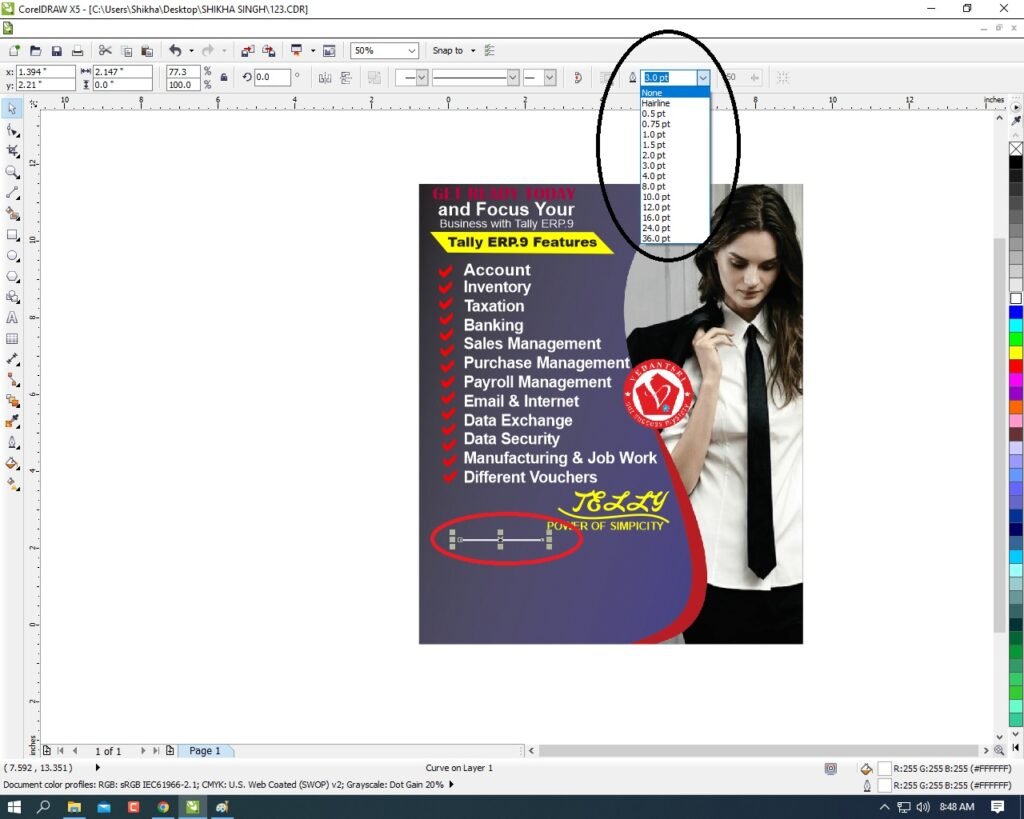Click the Export icon

268,50
